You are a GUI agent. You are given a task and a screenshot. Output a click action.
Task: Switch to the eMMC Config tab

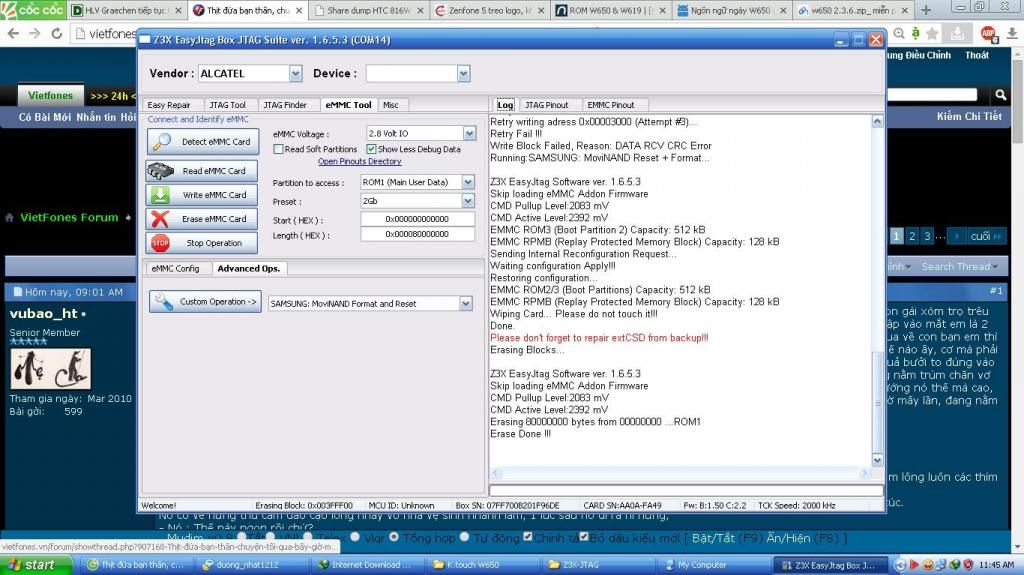coord(175,269)
